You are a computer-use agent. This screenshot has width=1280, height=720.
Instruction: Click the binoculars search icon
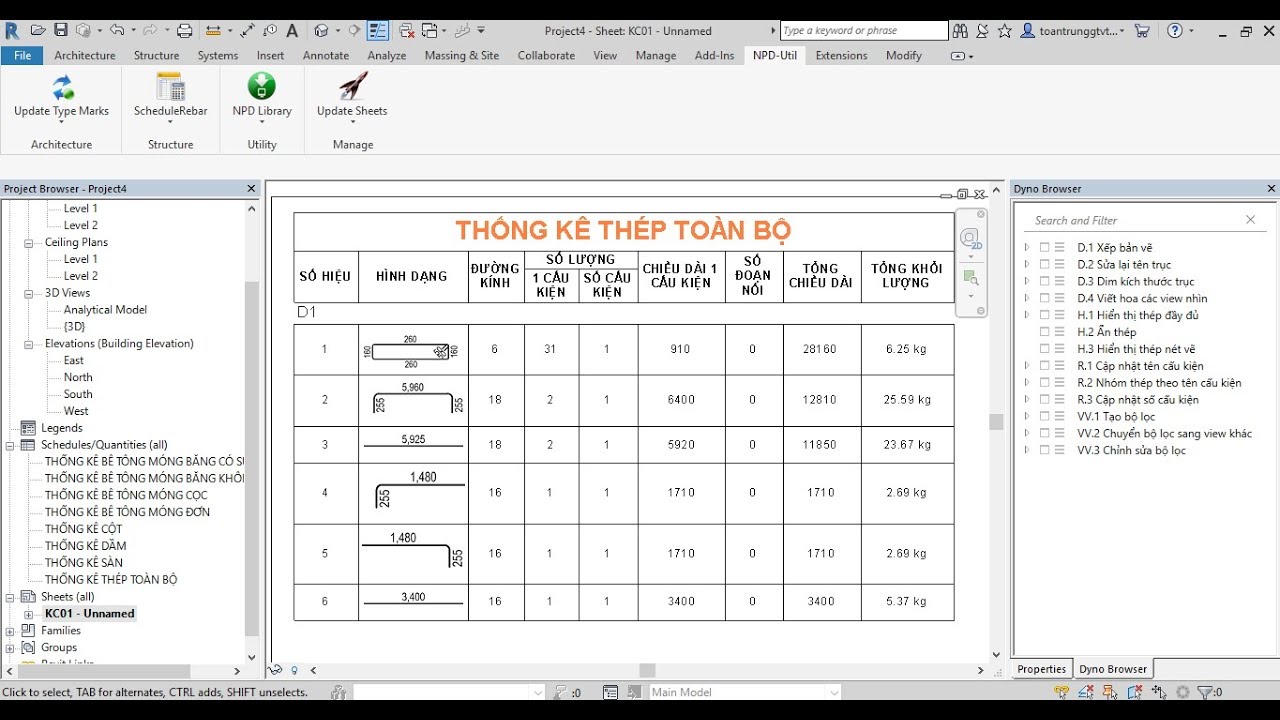[960, 31]
